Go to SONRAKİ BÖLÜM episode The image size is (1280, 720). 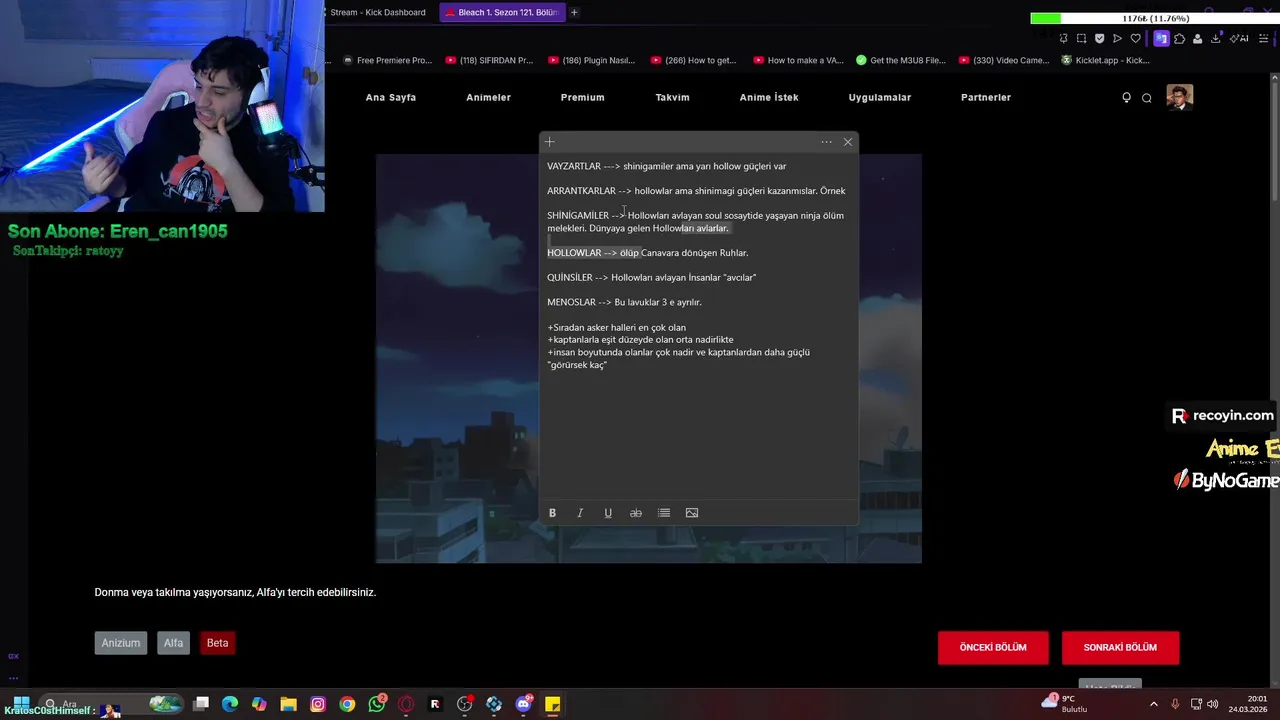[x=1120, y=648]
